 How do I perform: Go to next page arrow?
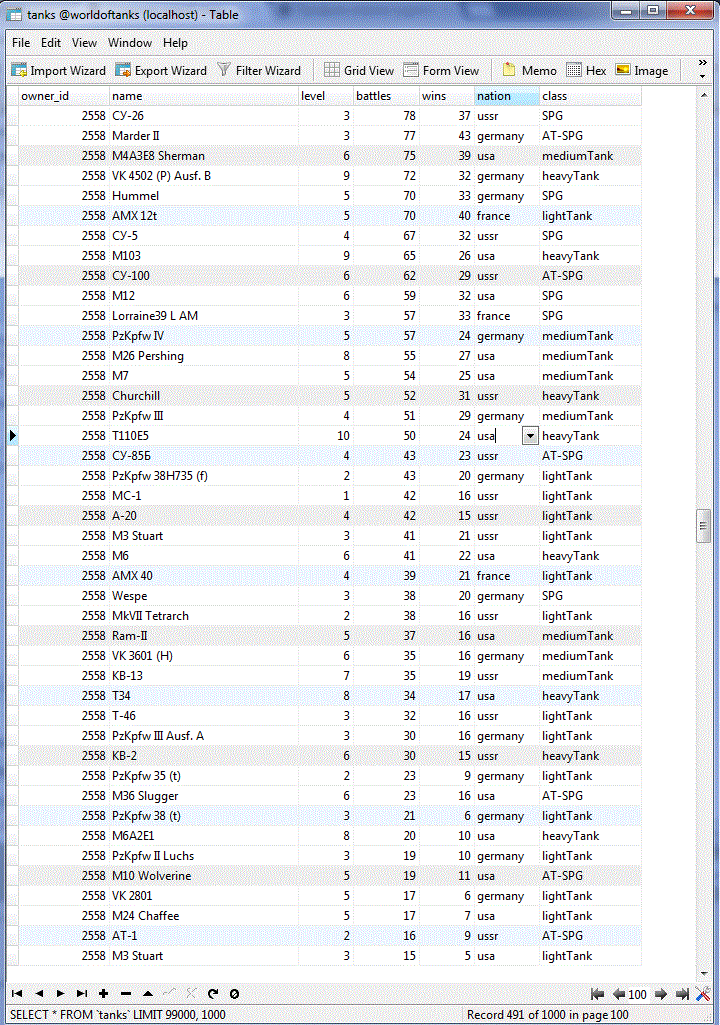pyautogui.click(x=660, y=994)
